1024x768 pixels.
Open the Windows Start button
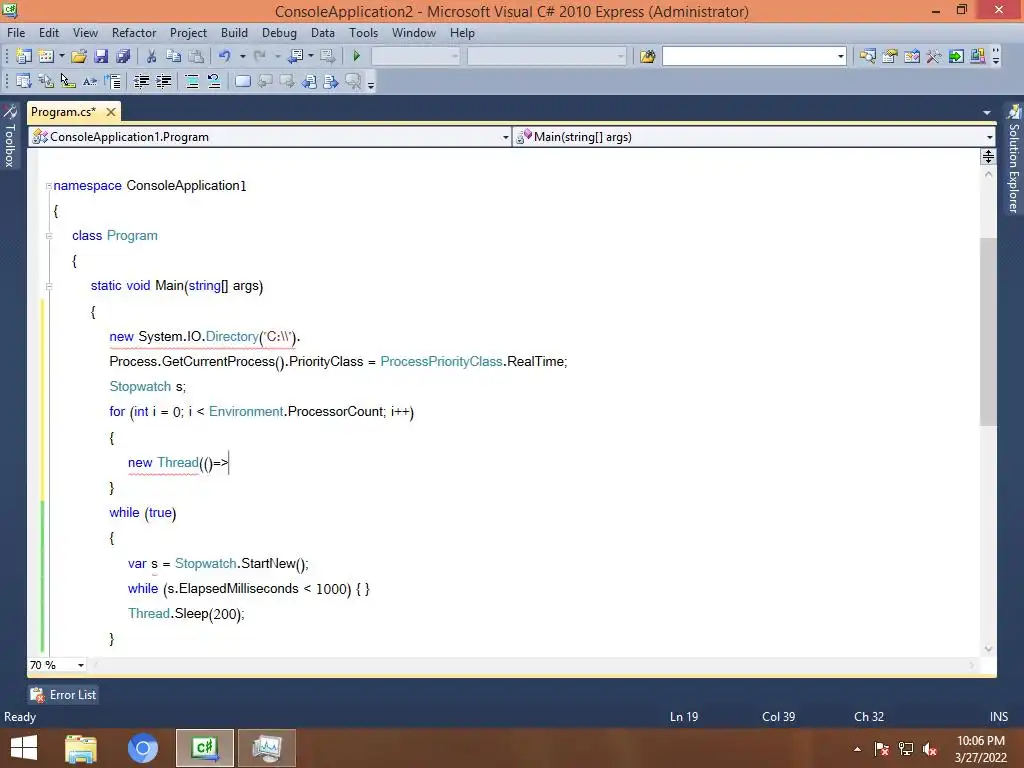pyautogui.click(x=24, y=748)
